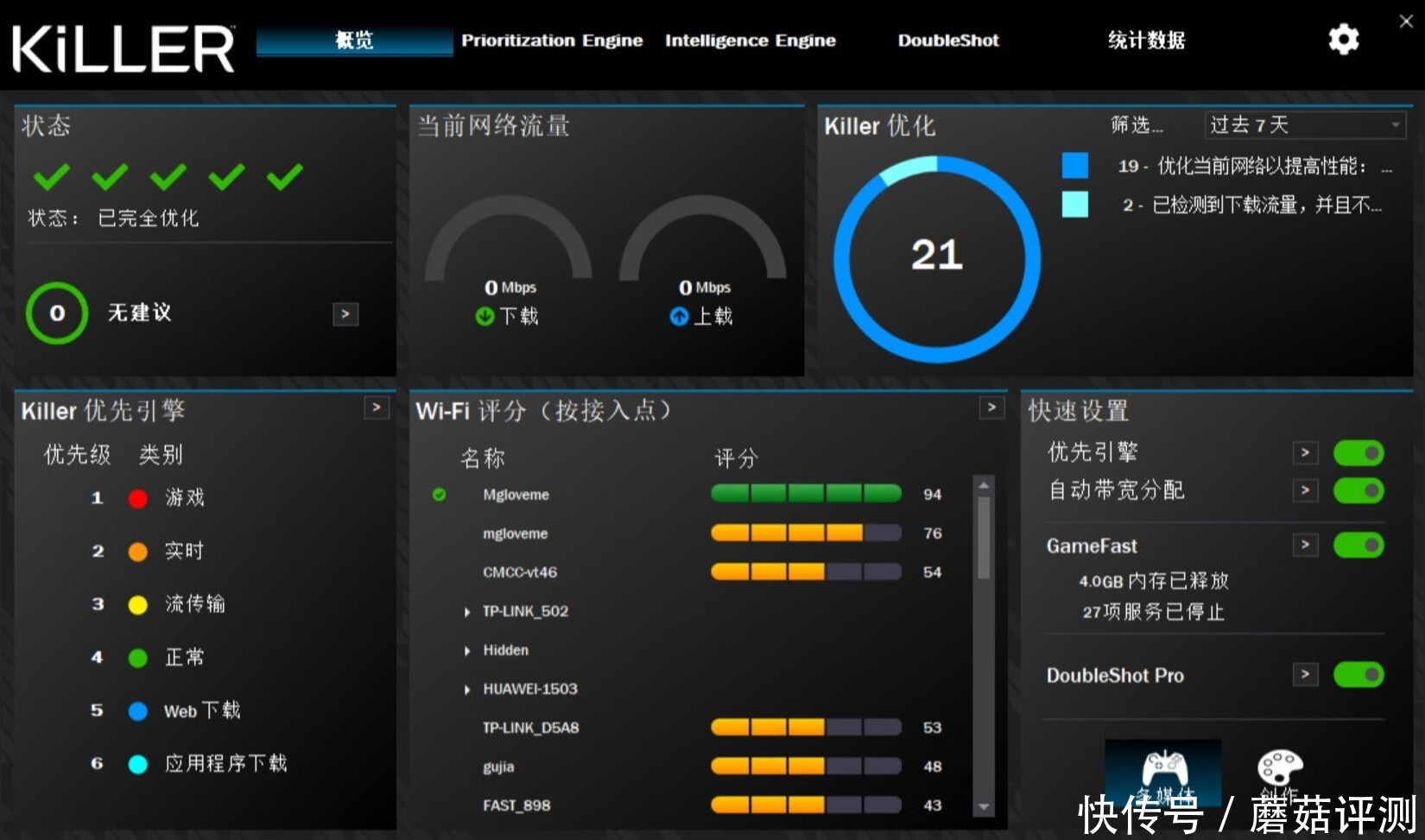Click the connected checkmark beside Mgloveme
The height and width of the screenshot is (840, 1425).
tap(440, 495)
